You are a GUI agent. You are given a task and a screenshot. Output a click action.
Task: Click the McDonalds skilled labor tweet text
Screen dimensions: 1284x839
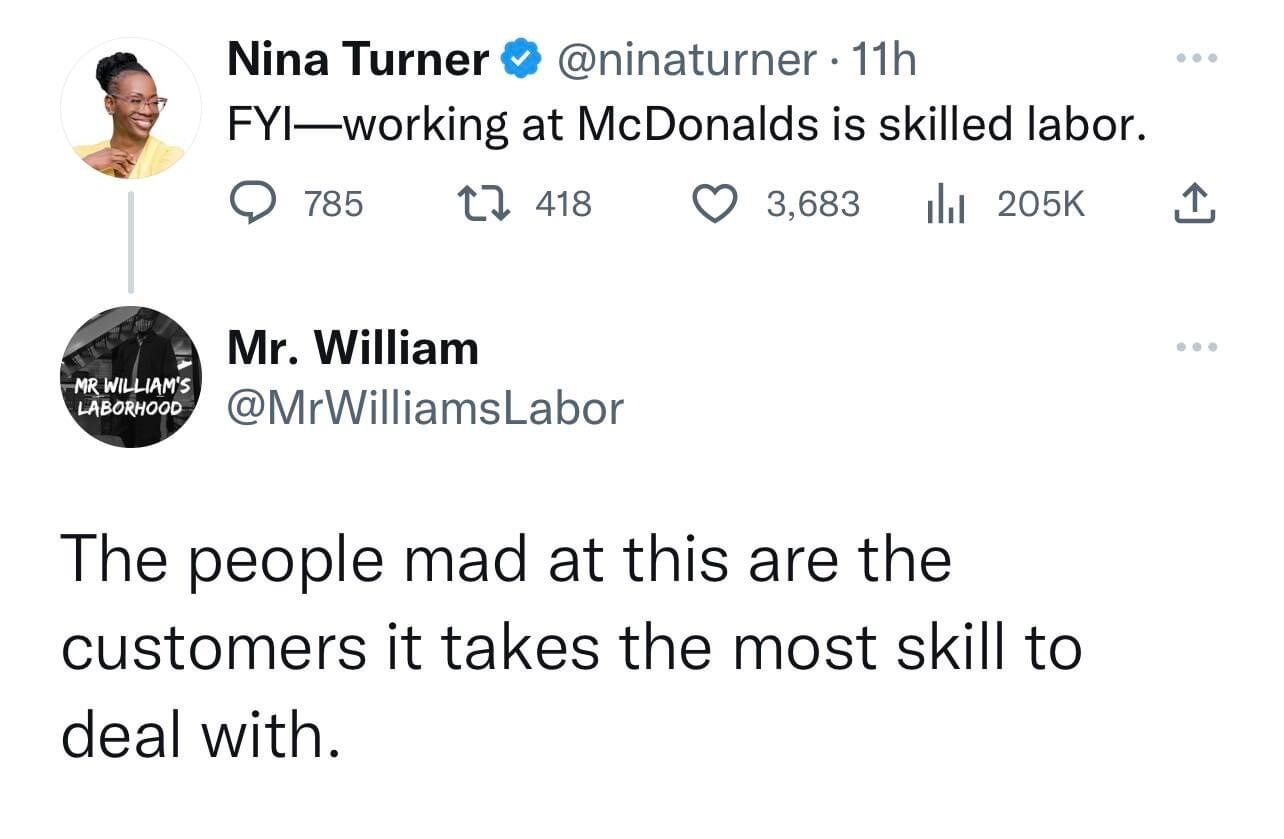click(686, 125)
